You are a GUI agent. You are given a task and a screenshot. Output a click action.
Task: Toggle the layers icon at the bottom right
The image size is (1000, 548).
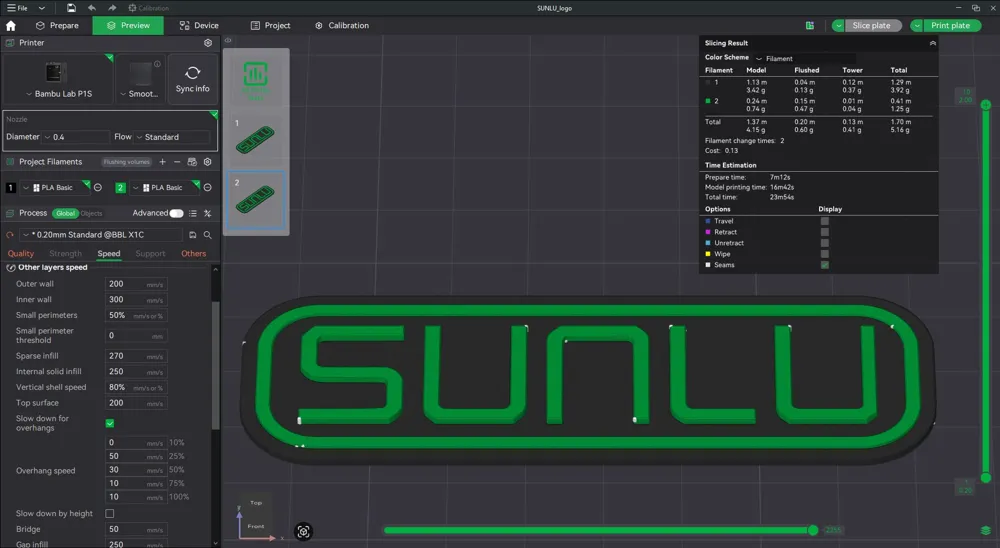pyautogui.click(x=985, y=530)
